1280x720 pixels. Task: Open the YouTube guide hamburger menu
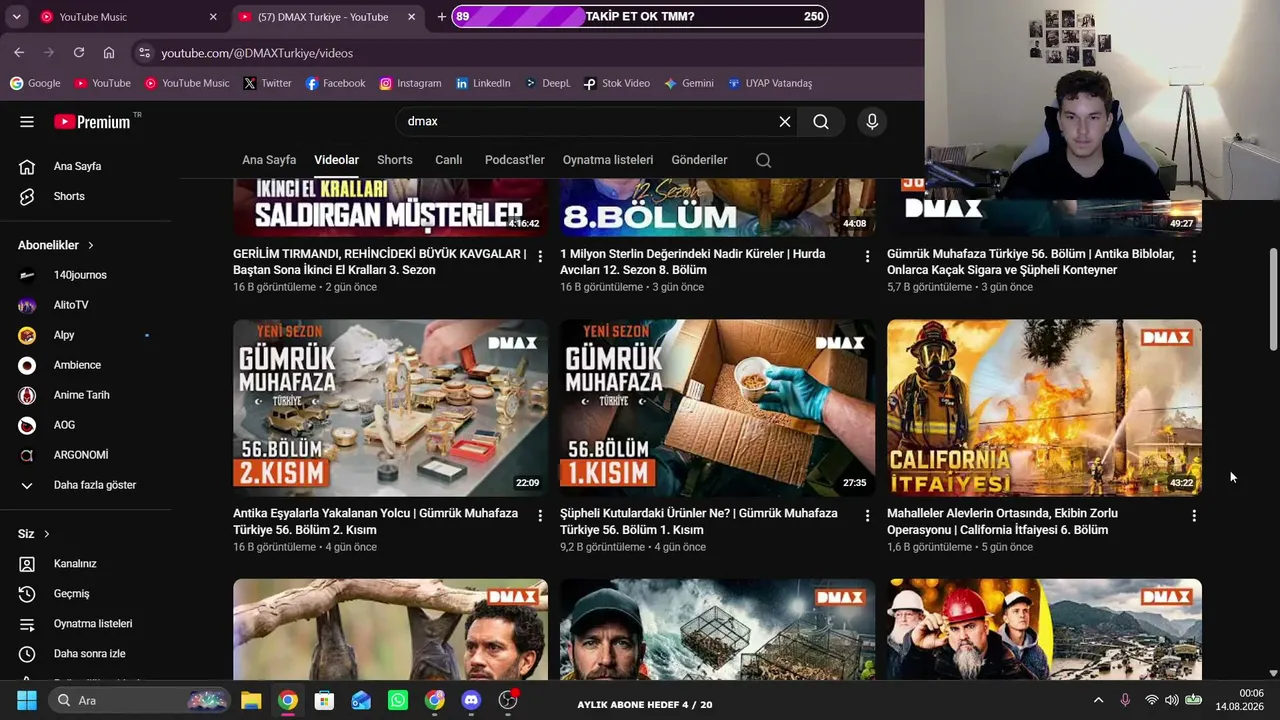27,122
